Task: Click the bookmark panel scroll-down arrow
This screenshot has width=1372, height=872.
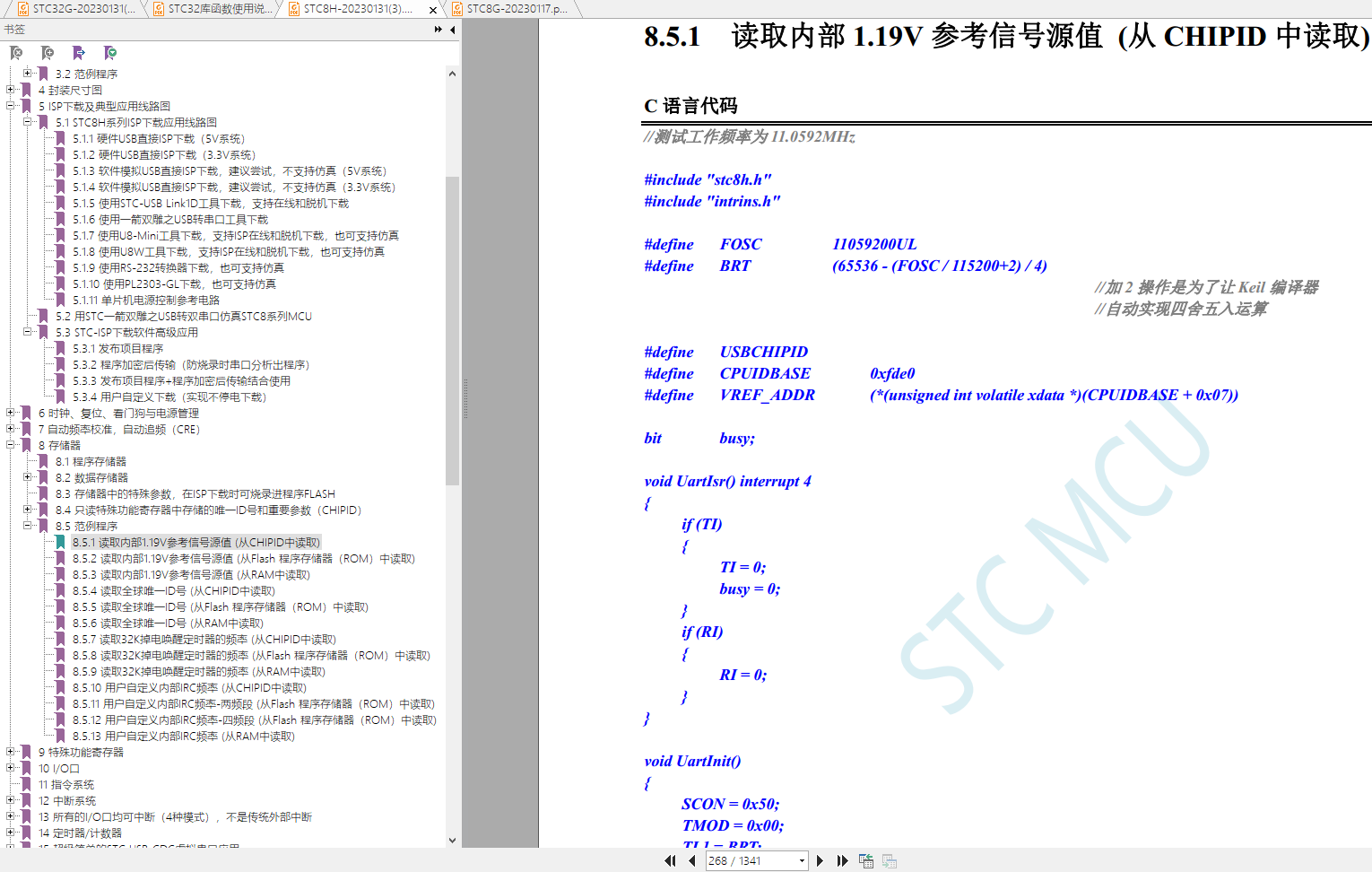Action: [x=452, y=841]
